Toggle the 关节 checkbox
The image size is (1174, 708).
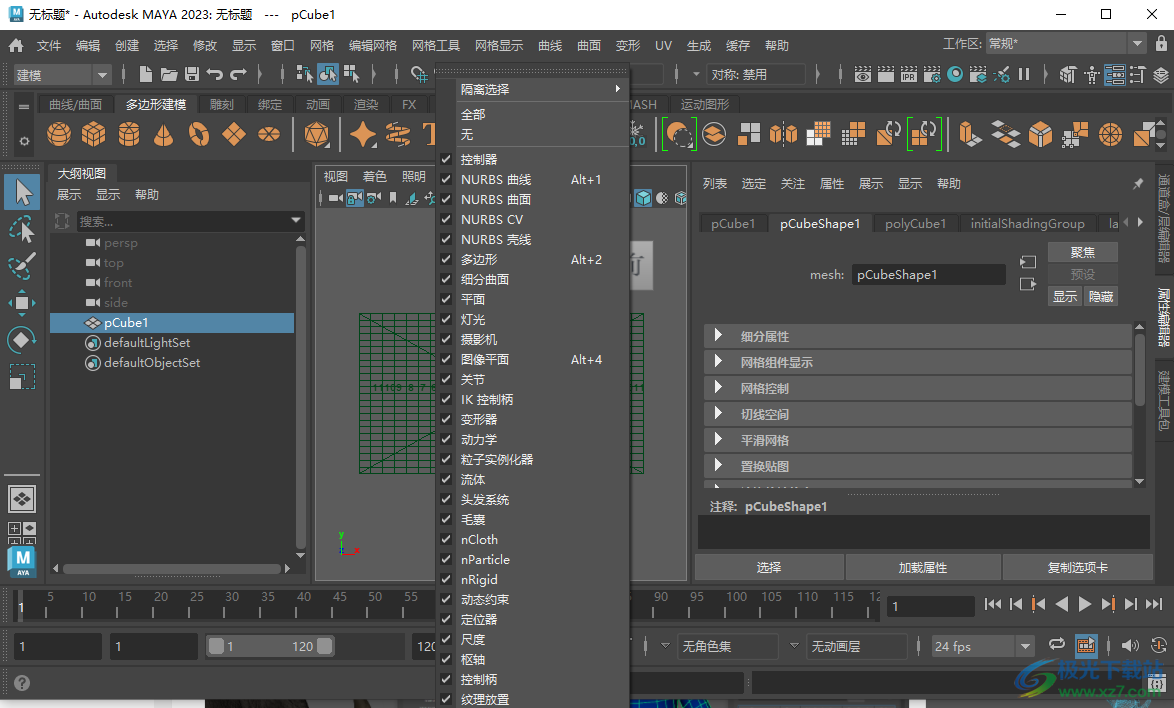click(446, 379)
